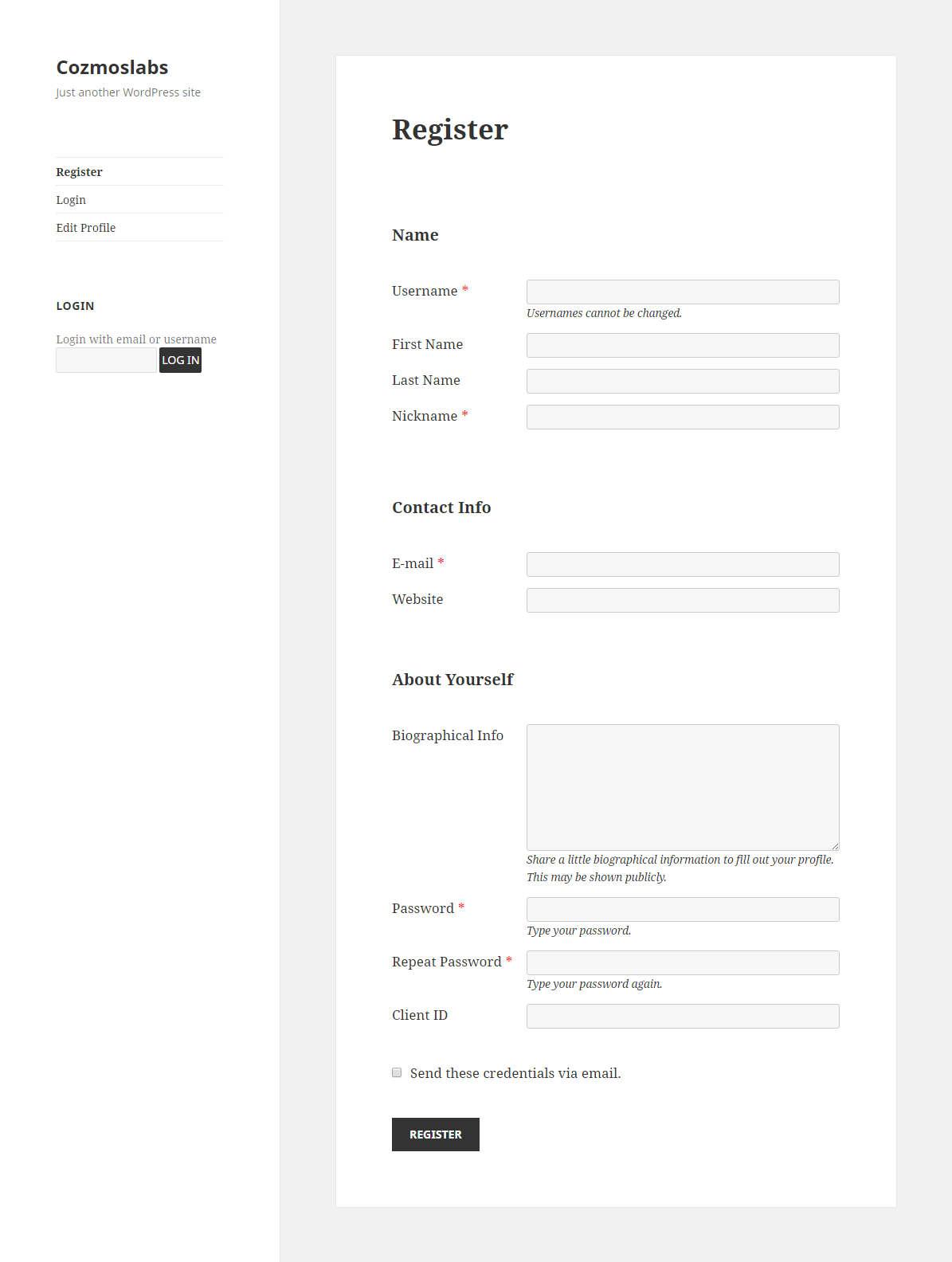Click the 'Biographical Info' field label
The height and width of the screenshot is (1262, 952).
(x=448, y=735)
